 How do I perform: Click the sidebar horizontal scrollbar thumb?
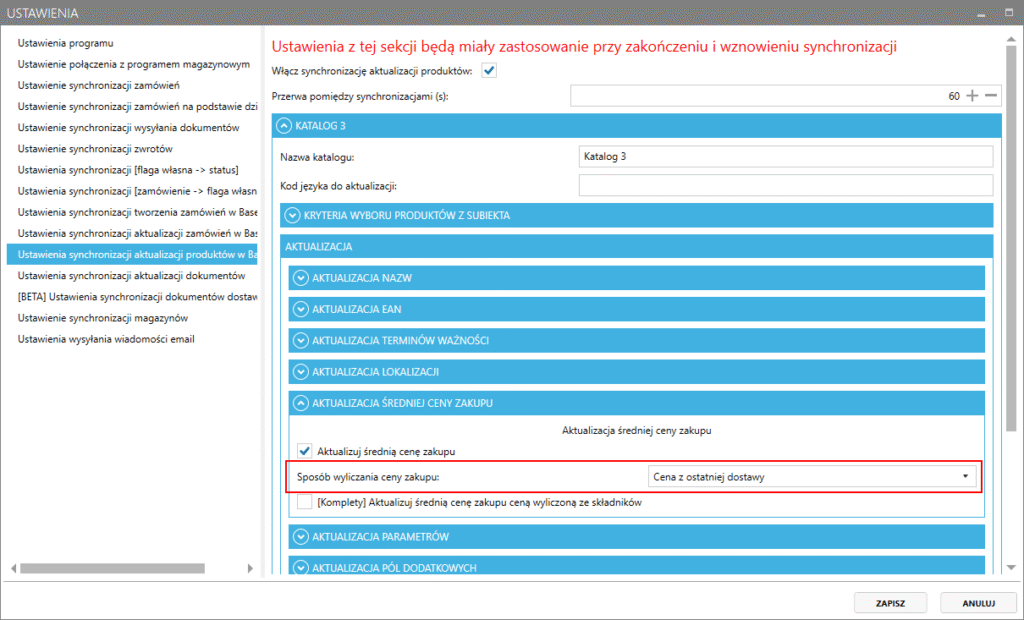point(112,568)
